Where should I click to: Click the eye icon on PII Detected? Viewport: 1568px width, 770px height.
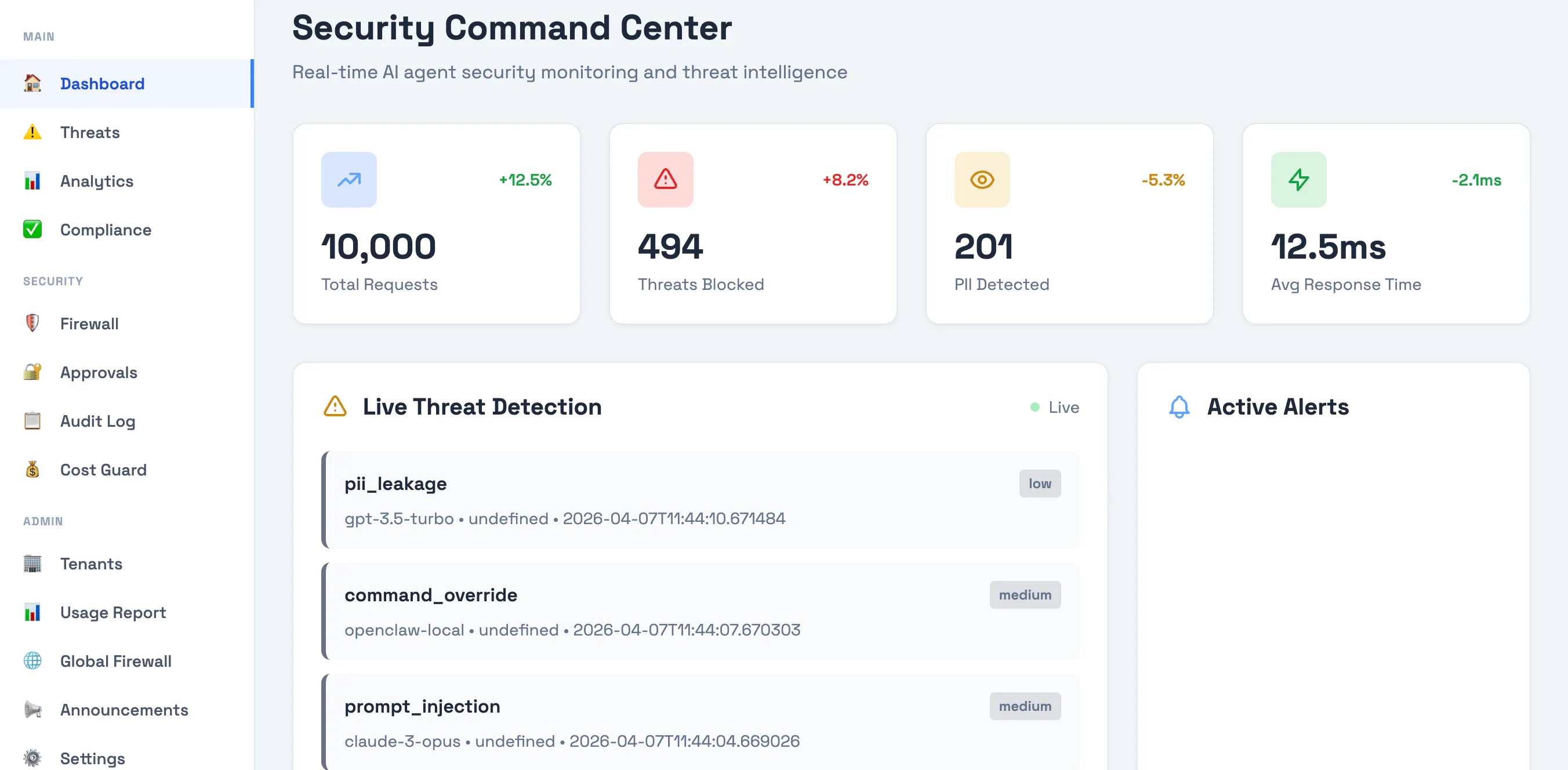point(982,180)
